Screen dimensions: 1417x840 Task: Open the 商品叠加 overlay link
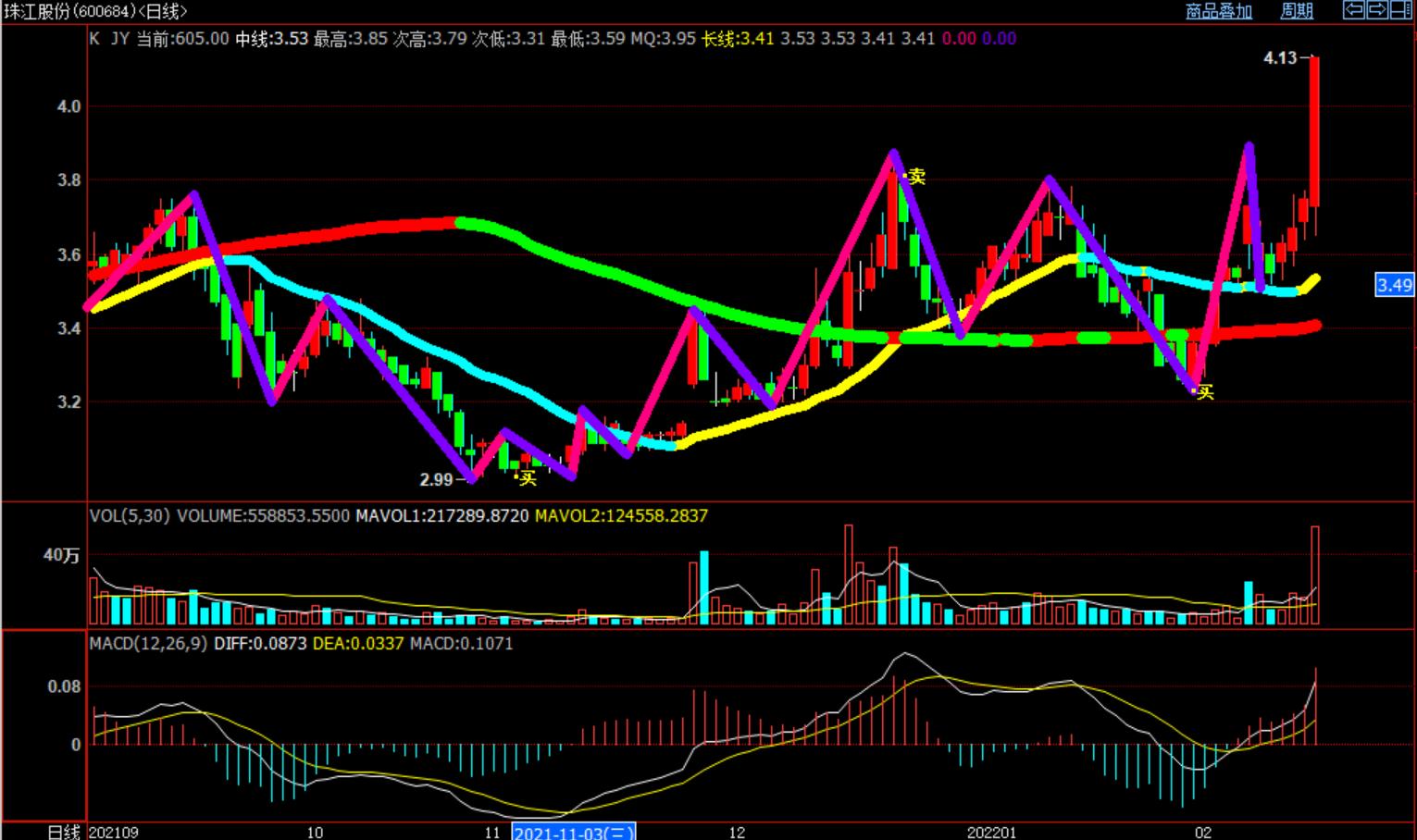click(1219, 11)
